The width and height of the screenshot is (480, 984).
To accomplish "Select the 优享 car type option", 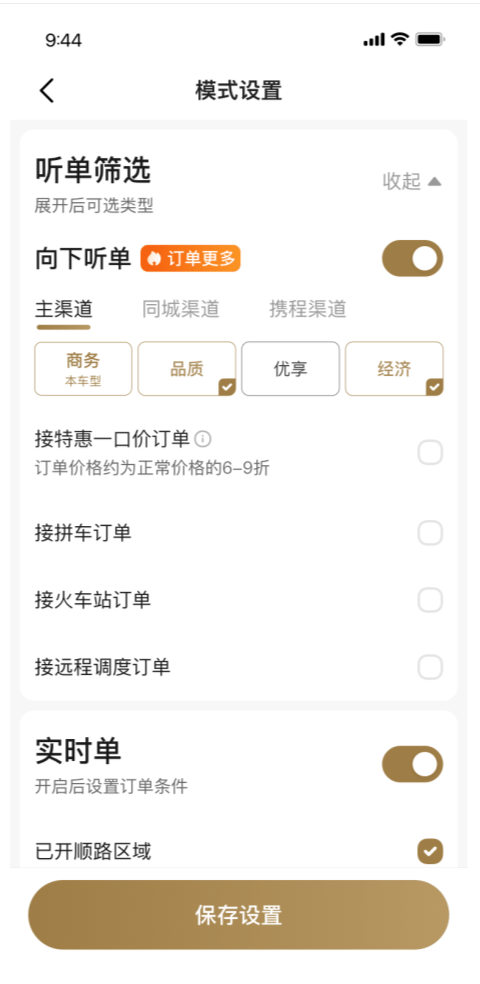I will tap(291, 369).
